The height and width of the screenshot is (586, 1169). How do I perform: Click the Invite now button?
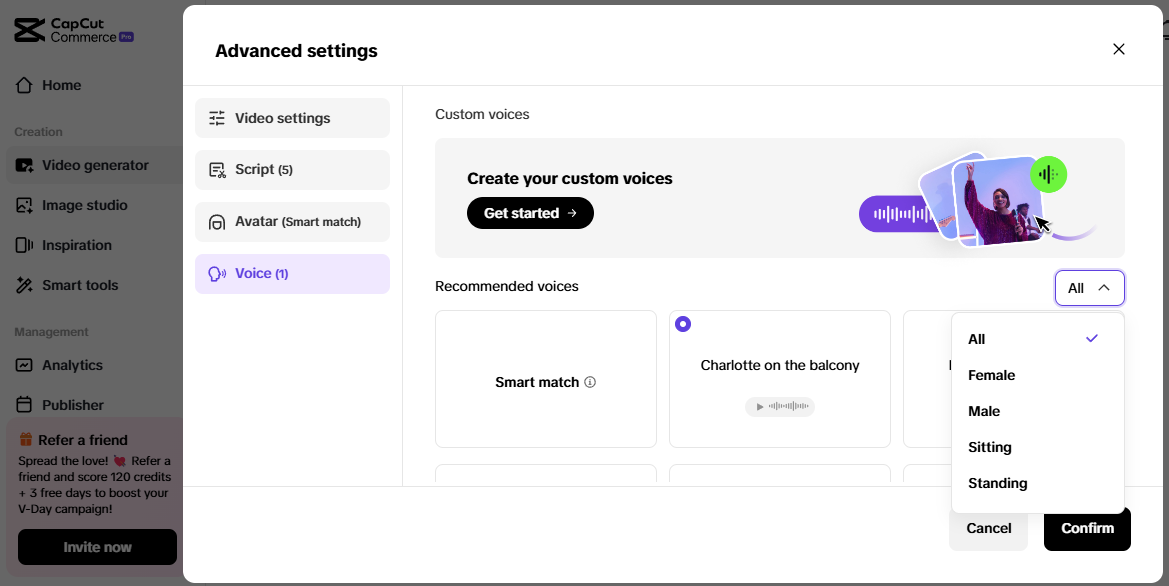click(x=97, y=547)
